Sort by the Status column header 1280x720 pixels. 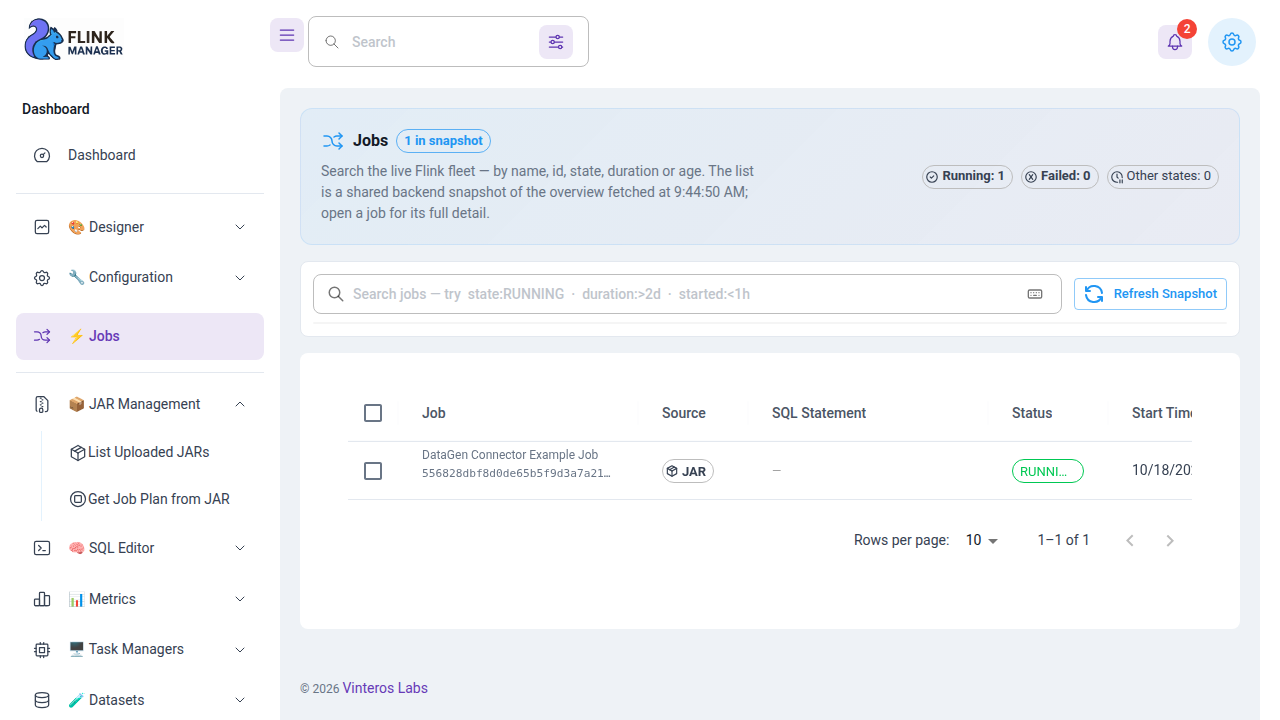pos(1032,413)
